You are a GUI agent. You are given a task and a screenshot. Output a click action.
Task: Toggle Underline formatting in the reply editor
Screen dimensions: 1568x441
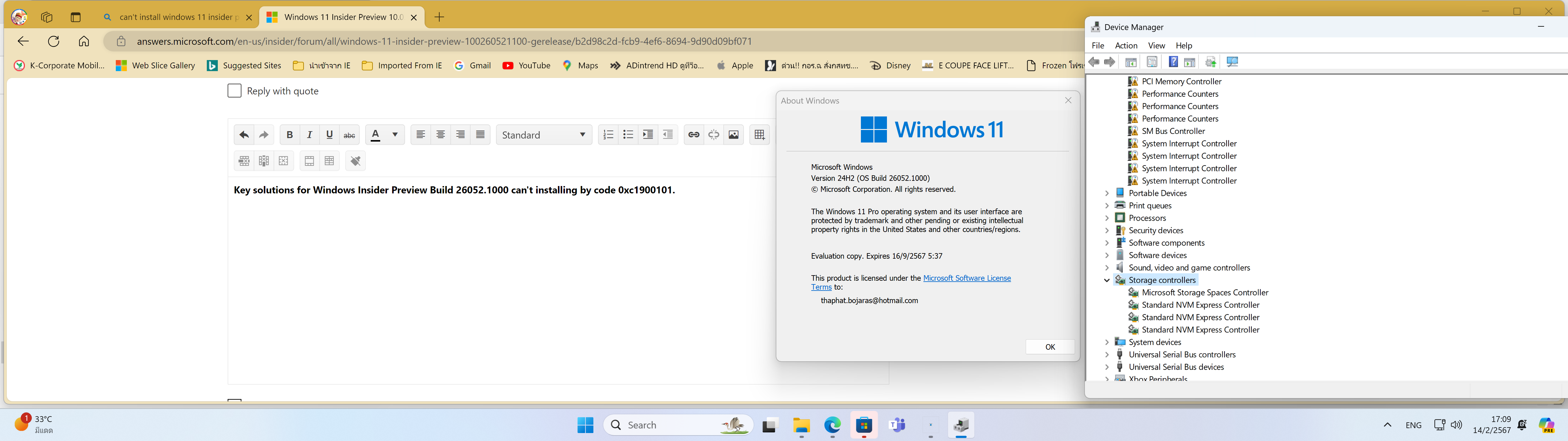pos(329,135)
